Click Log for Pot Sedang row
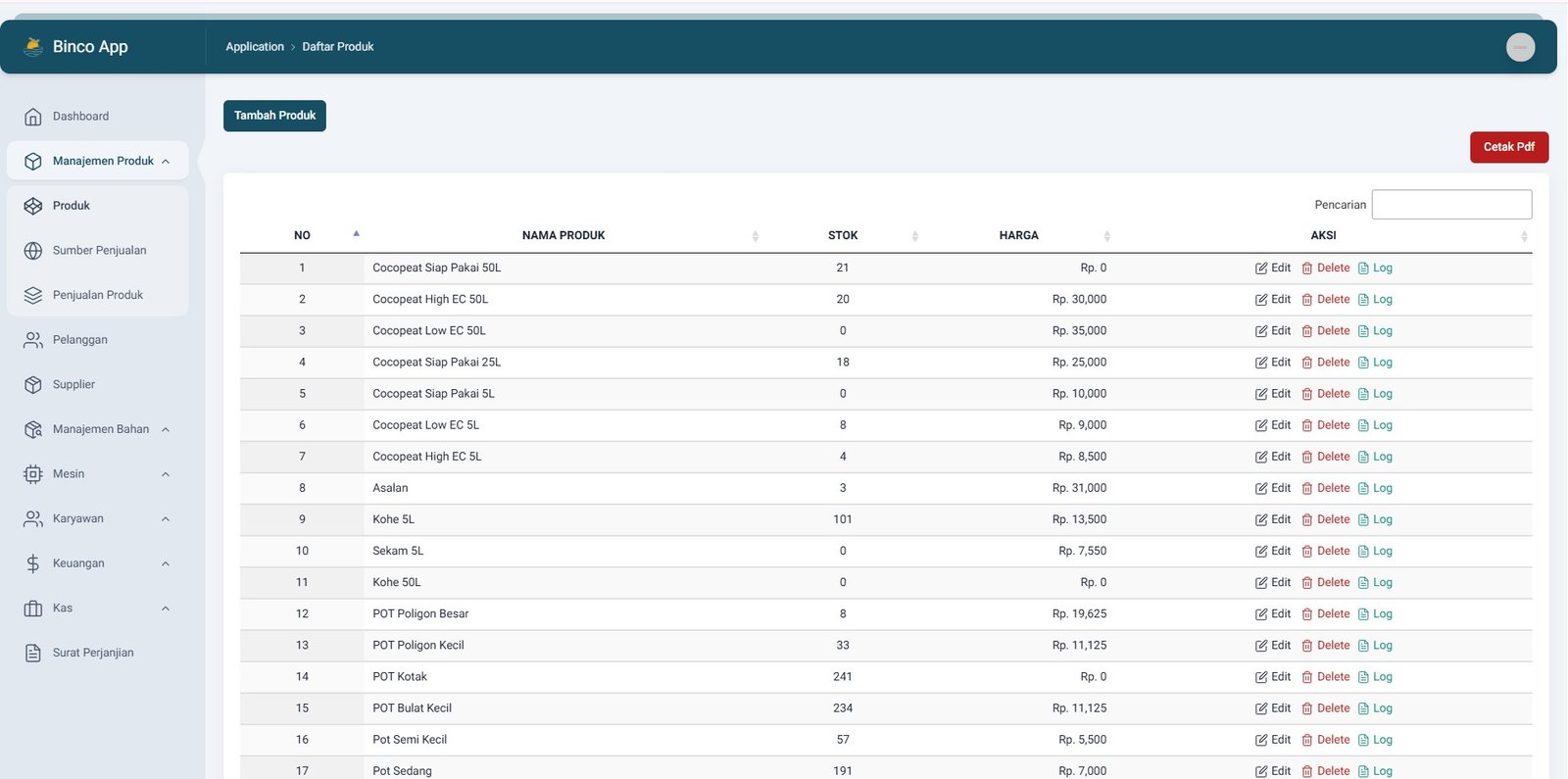This screenshot has width=1568, height=779. point(1375,771)
